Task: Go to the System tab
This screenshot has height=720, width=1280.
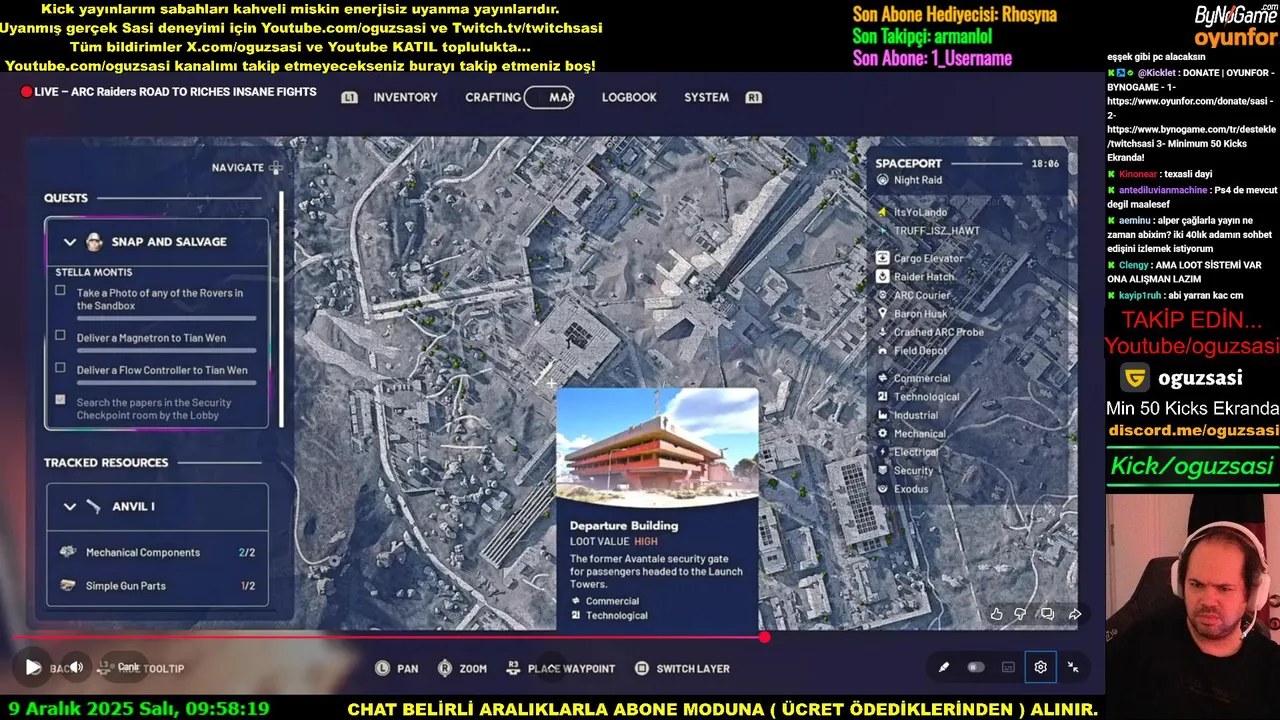Action: (706, 98)
